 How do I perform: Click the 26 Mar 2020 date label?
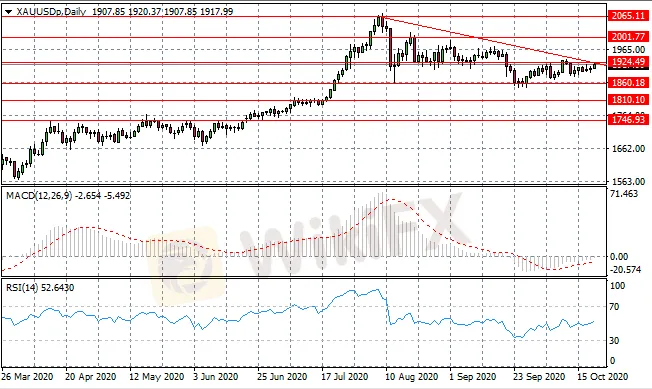click(27, 377)
